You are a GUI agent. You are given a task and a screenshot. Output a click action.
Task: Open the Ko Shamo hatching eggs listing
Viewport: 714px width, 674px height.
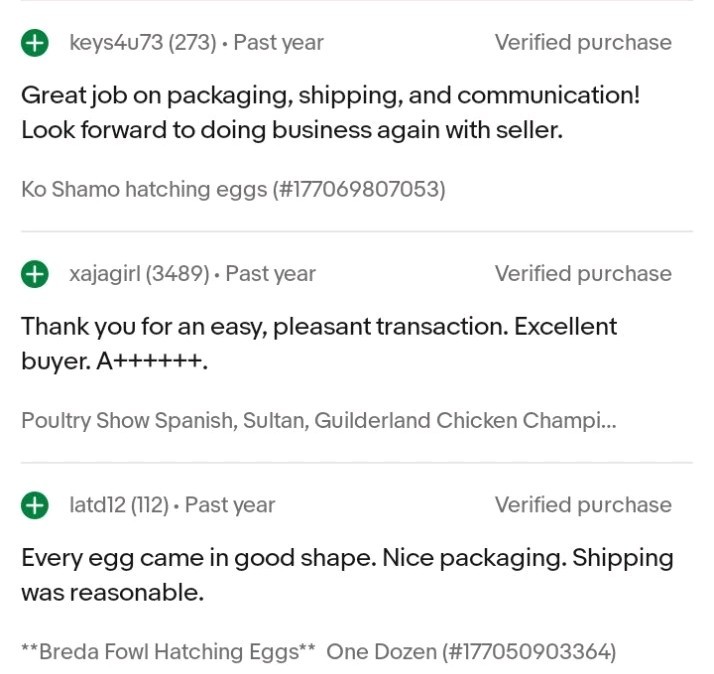(233, 189)
